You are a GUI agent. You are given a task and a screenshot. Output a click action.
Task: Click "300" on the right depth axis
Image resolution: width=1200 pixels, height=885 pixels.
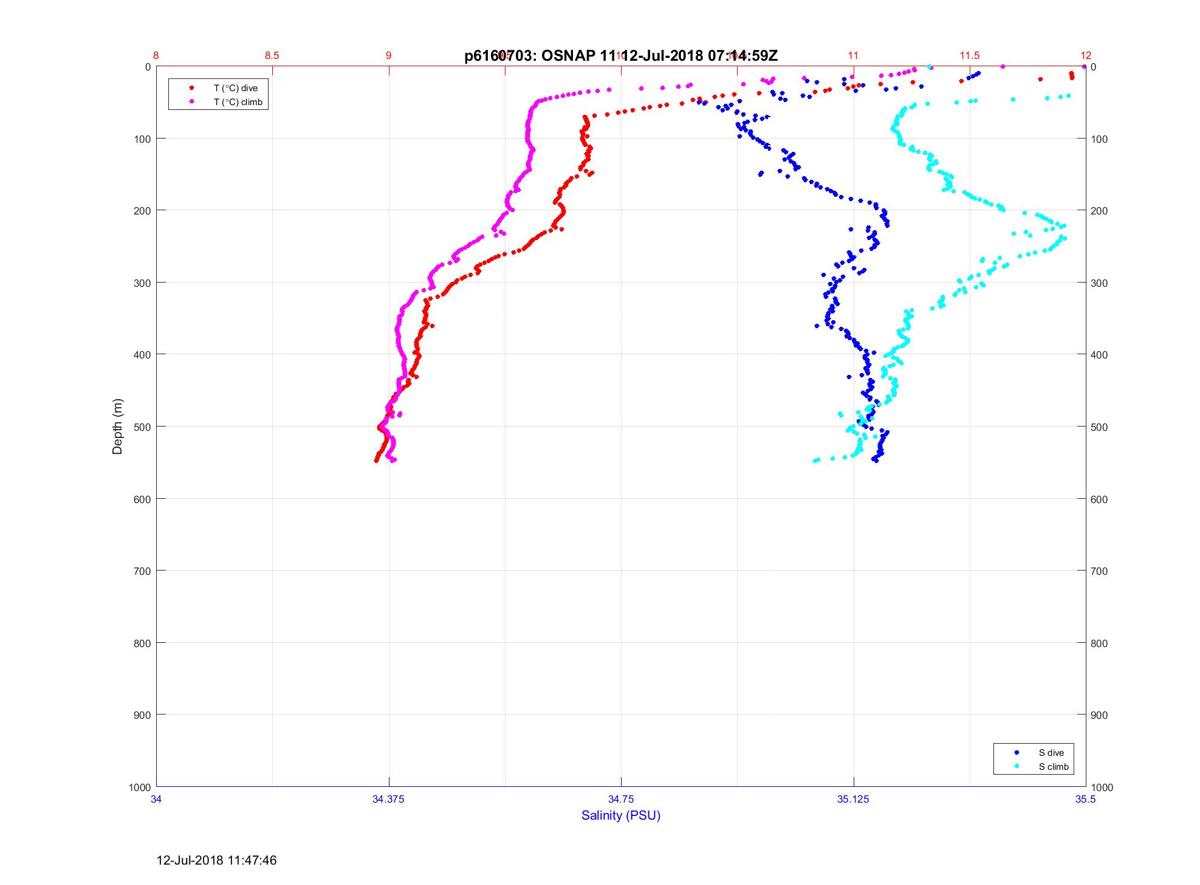(1100, 283)
